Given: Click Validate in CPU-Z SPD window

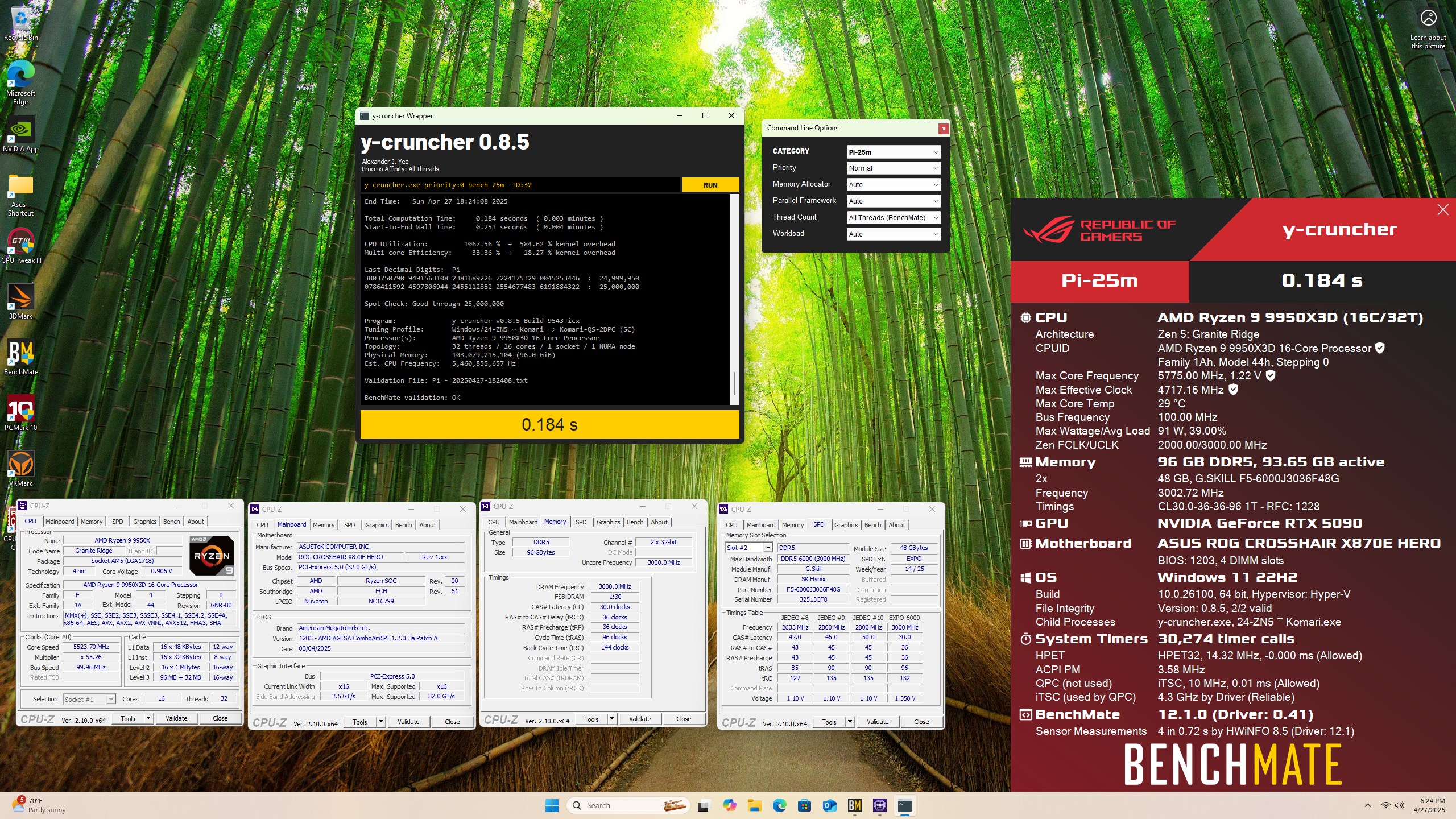Looking at the screenshot, I should tap(878, 722).
